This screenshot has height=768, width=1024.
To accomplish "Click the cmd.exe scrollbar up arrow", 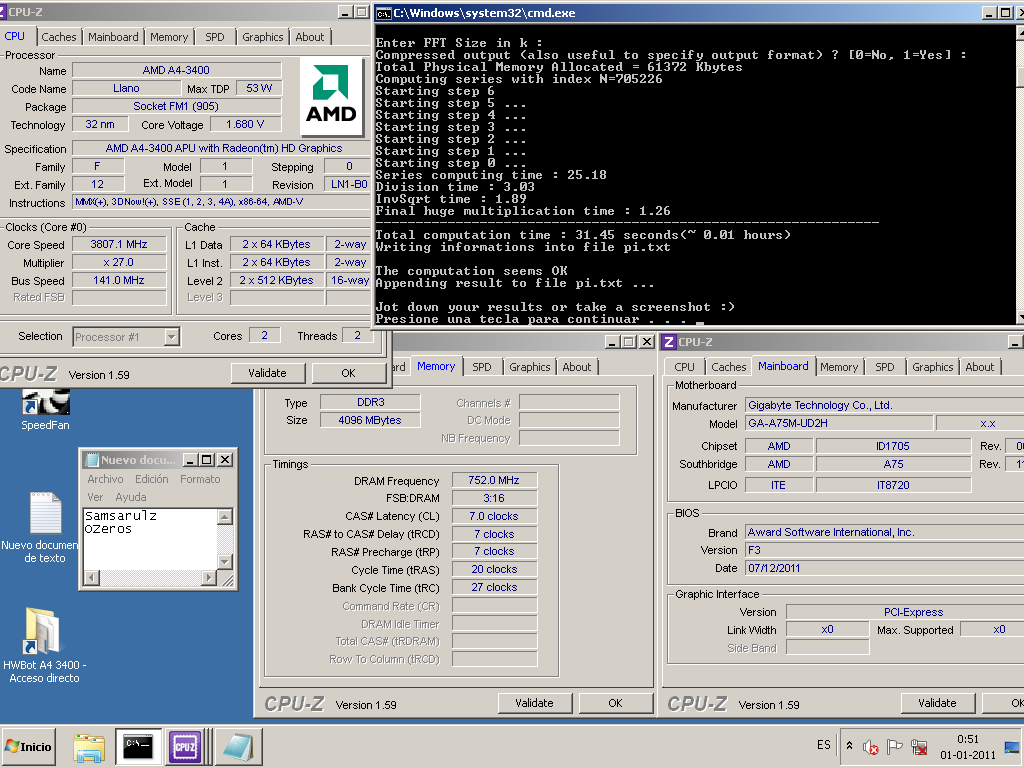I will pos(1019,33).
